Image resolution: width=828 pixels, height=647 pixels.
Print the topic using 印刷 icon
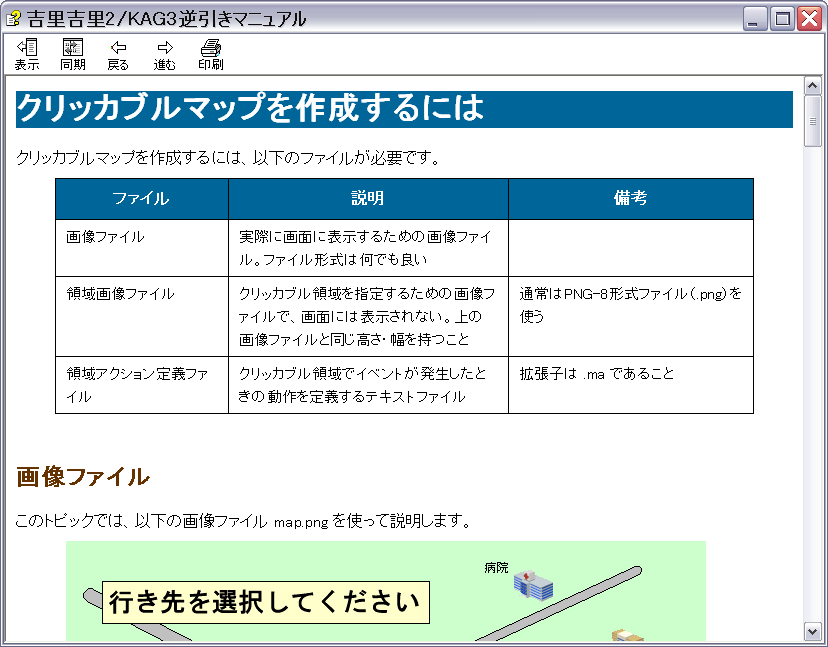pos(210,54)
